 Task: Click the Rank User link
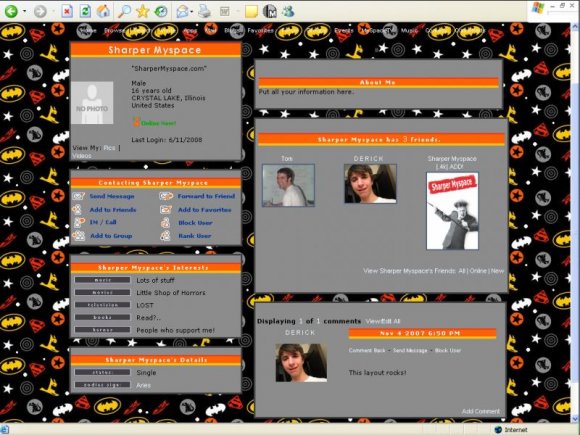(x=195, y=236)
